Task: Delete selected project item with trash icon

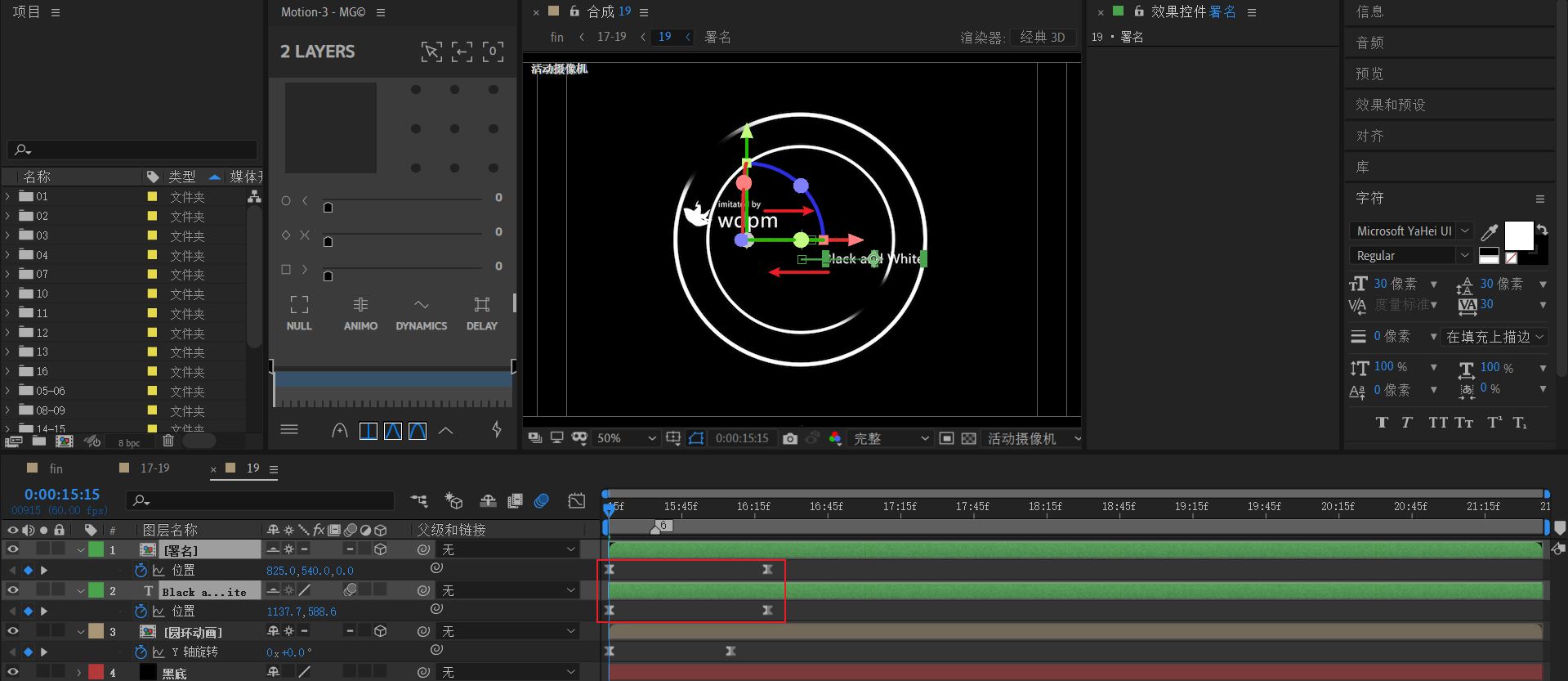Action: [x=168, y=441]
